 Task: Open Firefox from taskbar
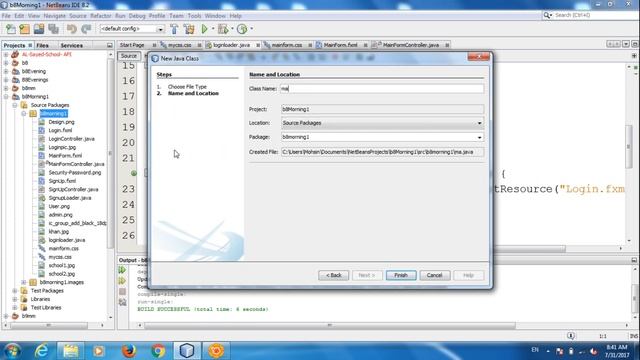(129, 351)
